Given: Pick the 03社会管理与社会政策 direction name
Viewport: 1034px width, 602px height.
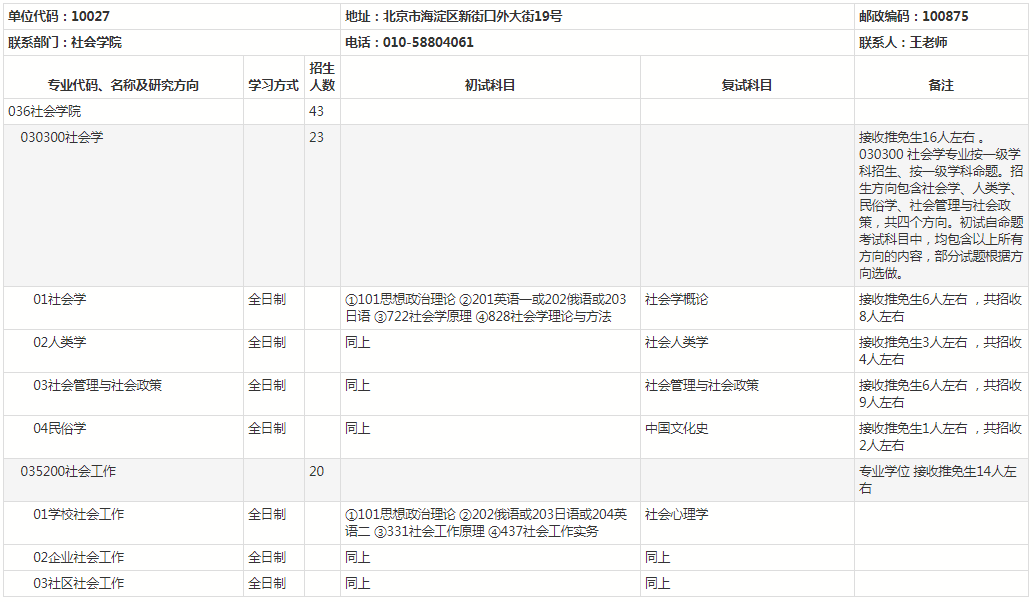Looking at the screenshot, I should coord(97,385).
